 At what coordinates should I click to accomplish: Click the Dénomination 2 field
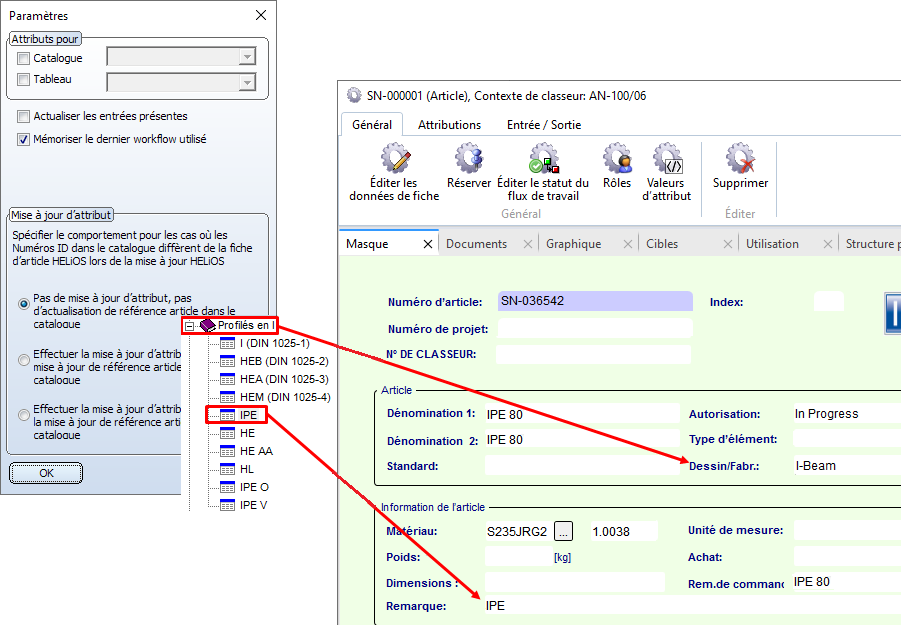coord(582,440)
